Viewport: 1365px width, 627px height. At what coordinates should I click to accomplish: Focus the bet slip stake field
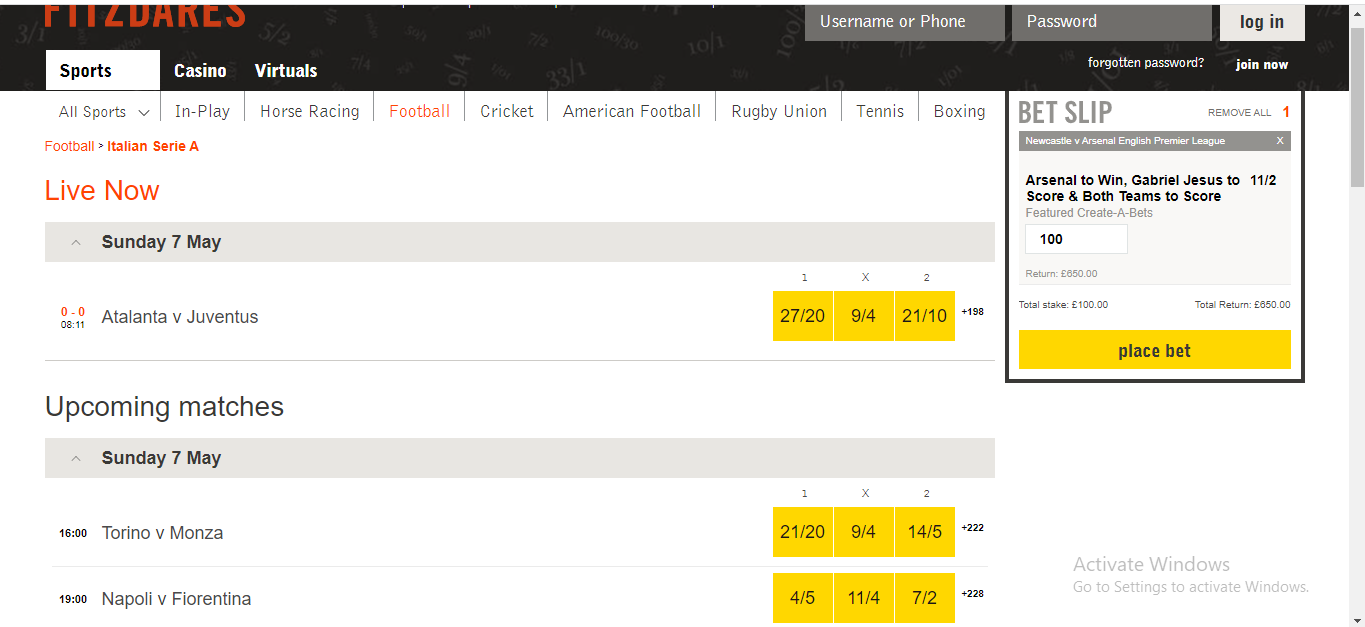pos(1076,239)
